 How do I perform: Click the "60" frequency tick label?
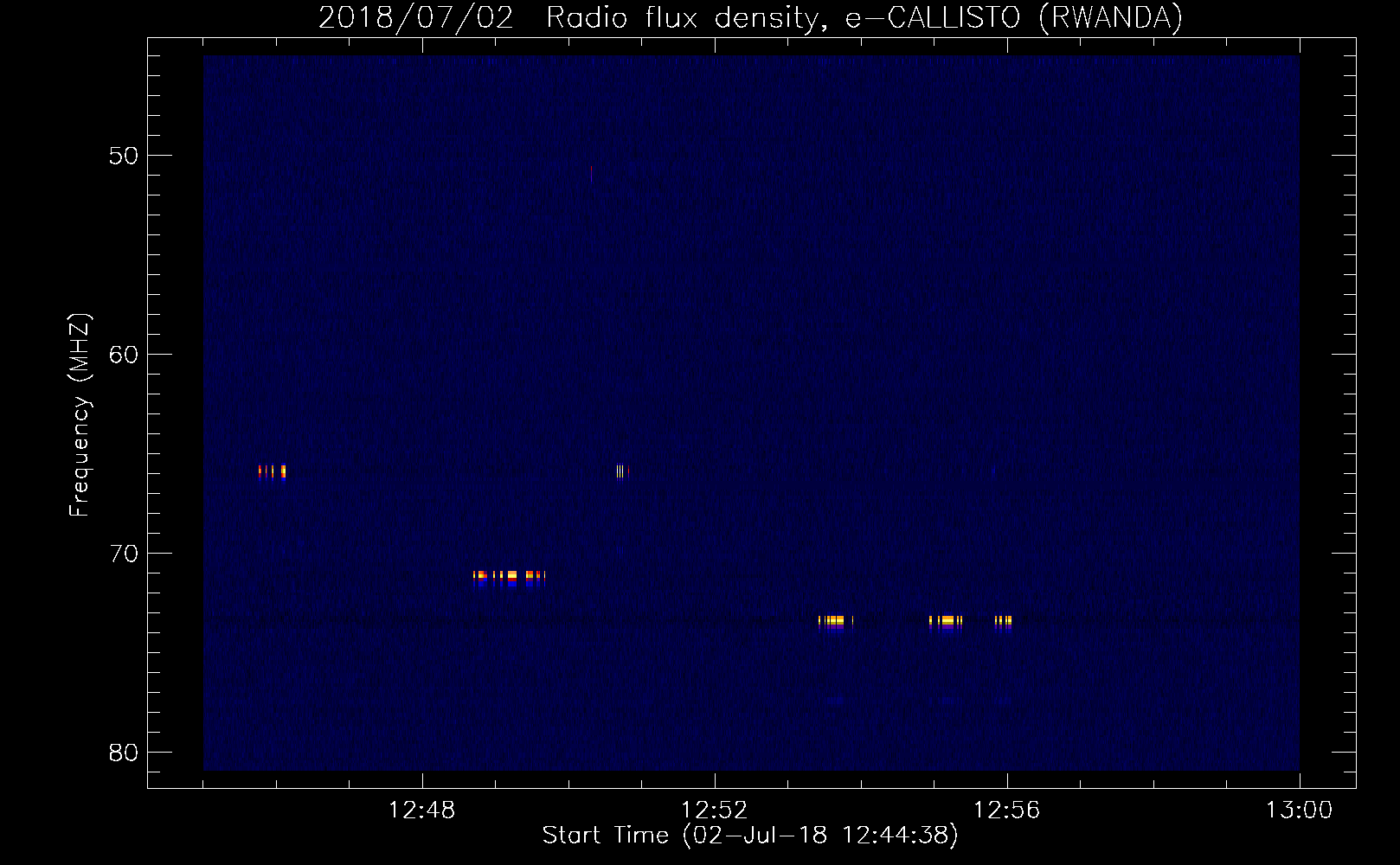125,354
